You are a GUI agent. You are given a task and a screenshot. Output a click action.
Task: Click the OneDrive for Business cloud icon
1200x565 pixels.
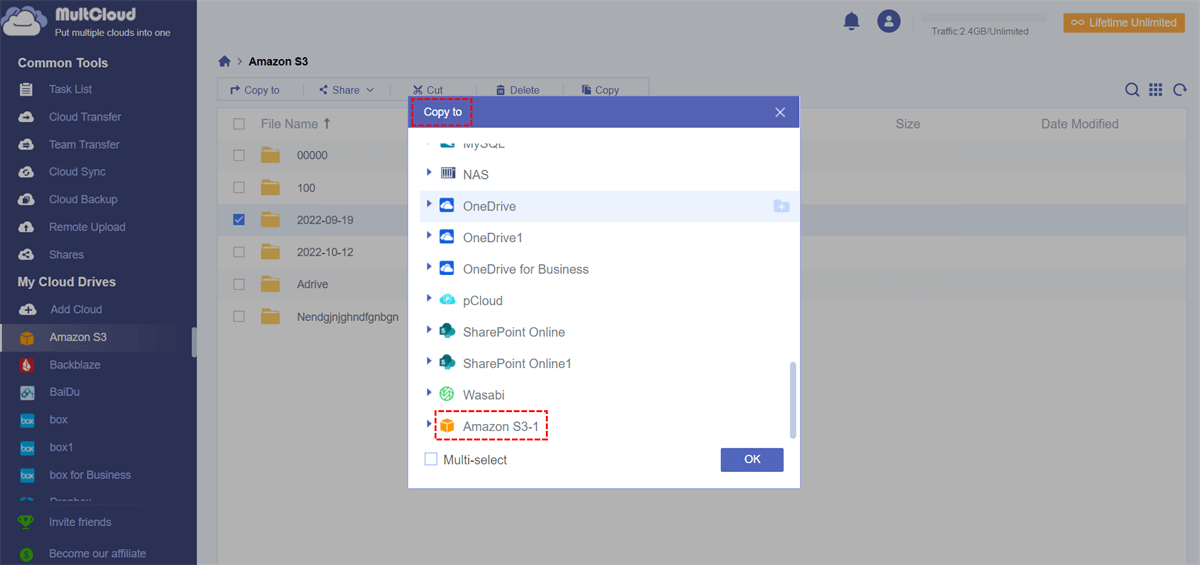click(x=447, y=268)
